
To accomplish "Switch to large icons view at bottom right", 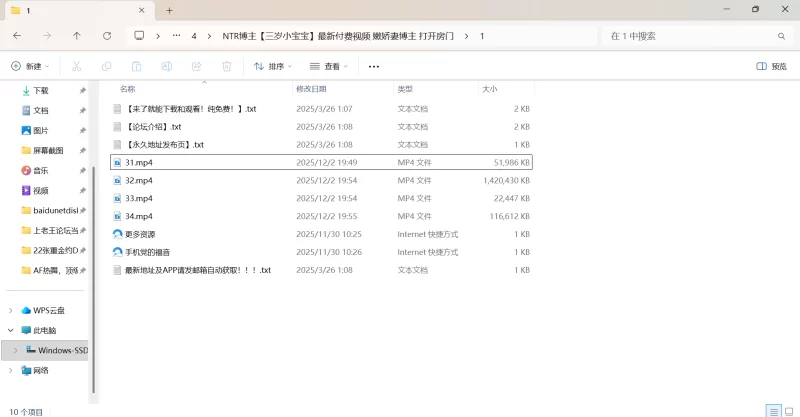I will [x=788, y=410].
